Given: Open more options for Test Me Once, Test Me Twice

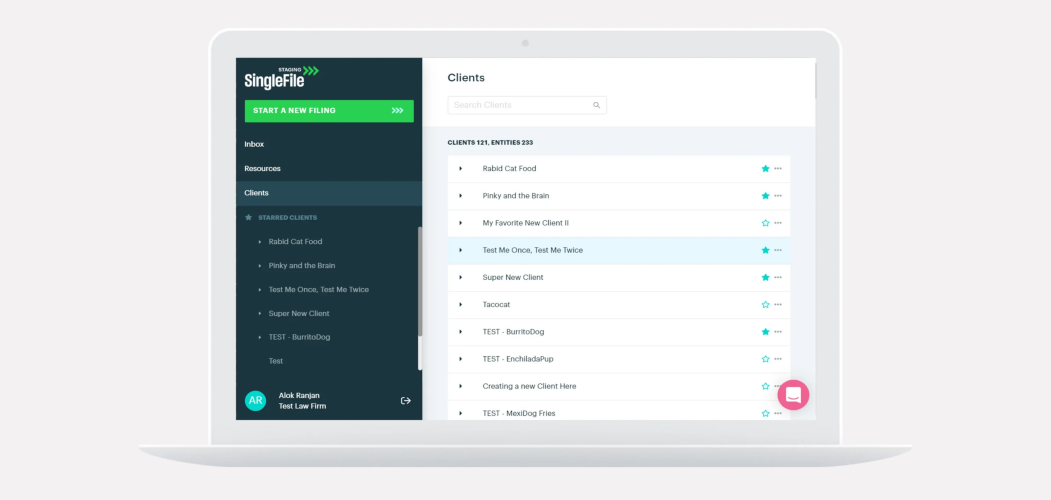Looking at the screenshot, I should click(778, 250).
